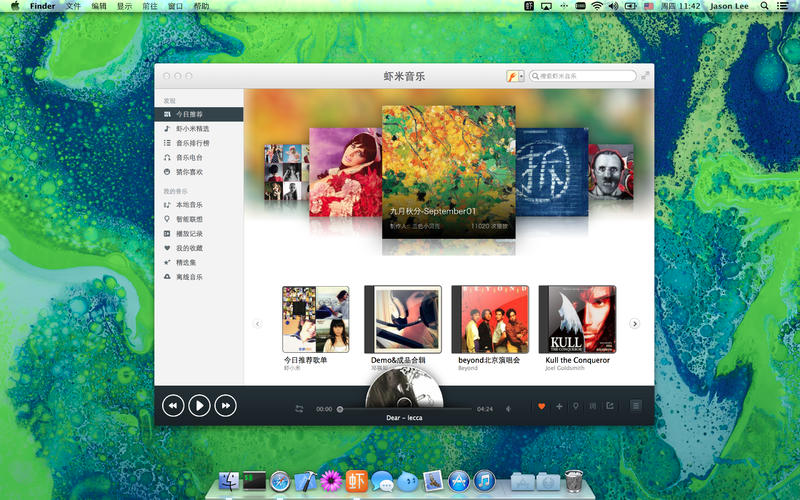Screen dimensions: 800x500
Task: Click the 今日推荐歌单 title text
Action: [306, 360]
